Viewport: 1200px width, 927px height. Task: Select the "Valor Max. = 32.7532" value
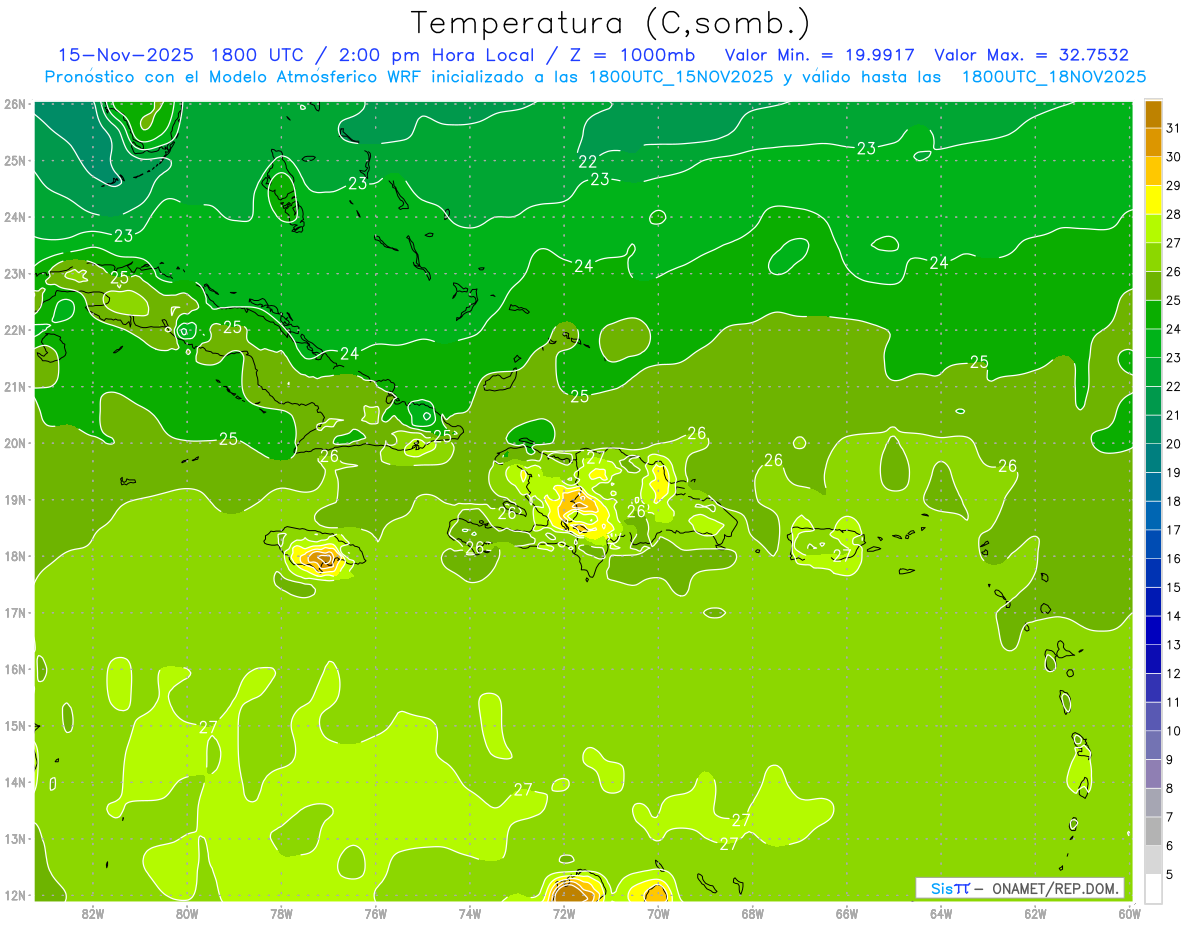click(1031, 55)
